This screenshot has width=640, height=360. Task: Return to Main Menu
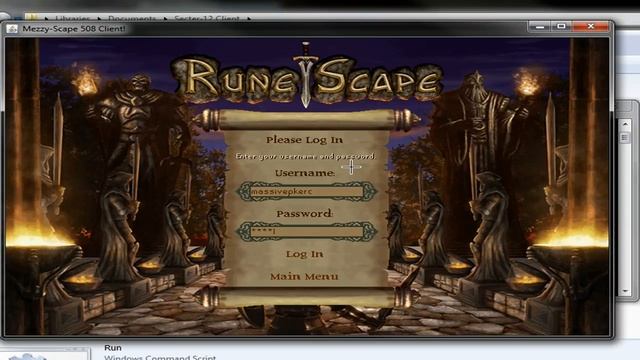(304, 276)
